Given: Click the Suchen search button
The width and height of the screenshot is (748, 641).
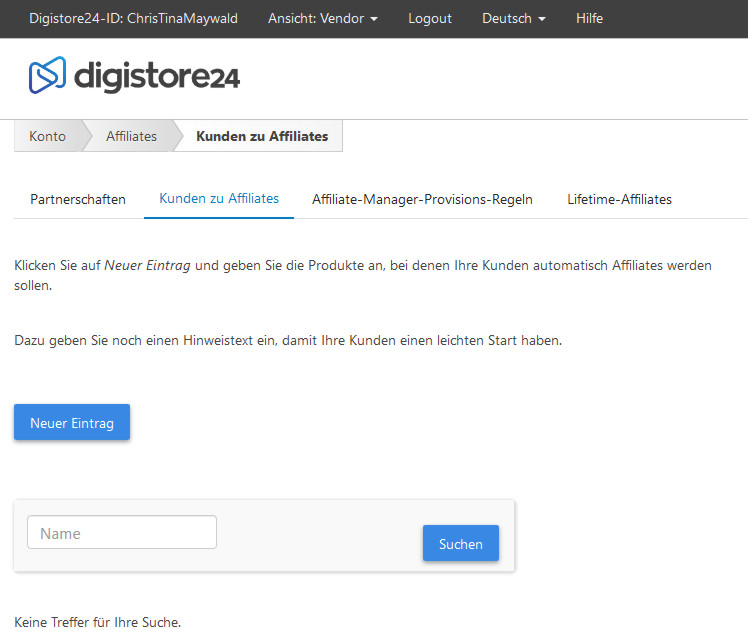Looking at the screenshot, I should 460,544.
